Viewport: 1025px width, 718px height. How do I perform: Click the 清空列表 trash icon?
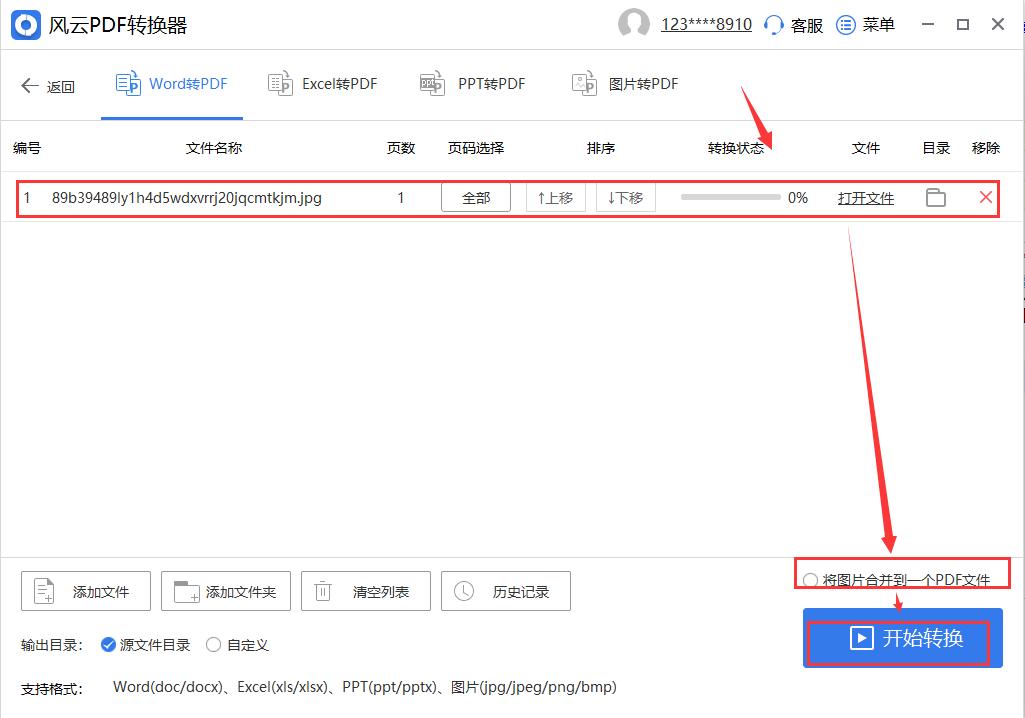[322, 591]
